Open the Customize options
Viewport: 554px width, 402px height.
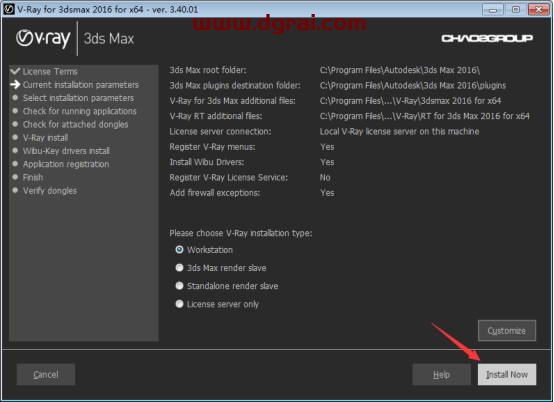pos(507,331)
